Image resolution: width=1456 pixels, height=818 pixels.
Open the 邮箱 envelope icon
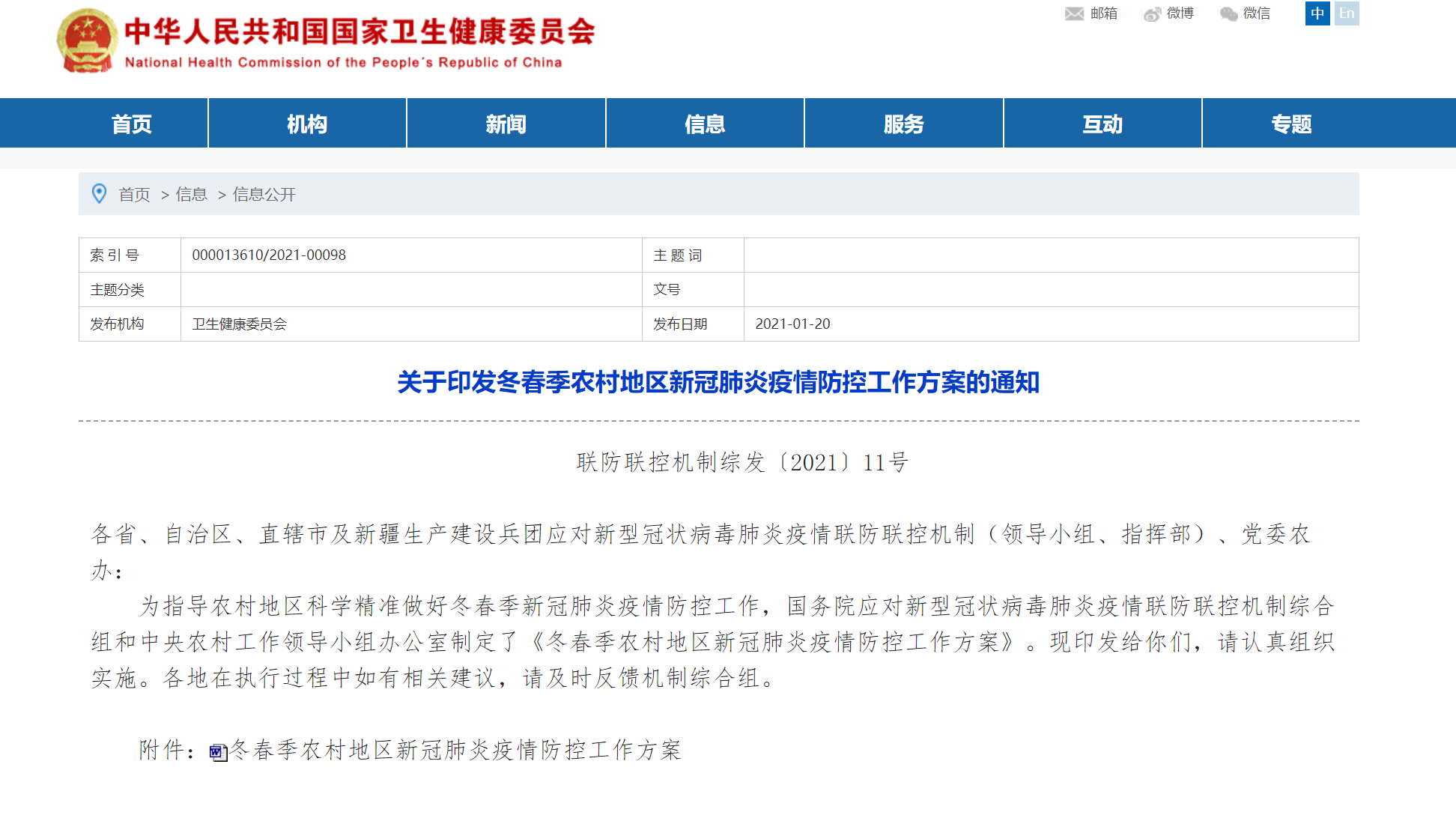tap(1074, 13)
